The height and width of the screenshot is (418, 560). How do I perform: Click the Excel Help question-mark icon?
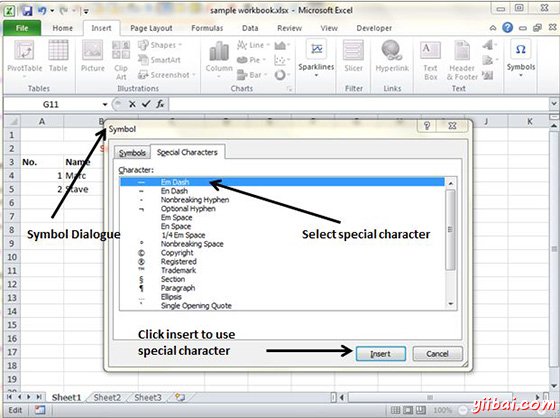point(508,28)
